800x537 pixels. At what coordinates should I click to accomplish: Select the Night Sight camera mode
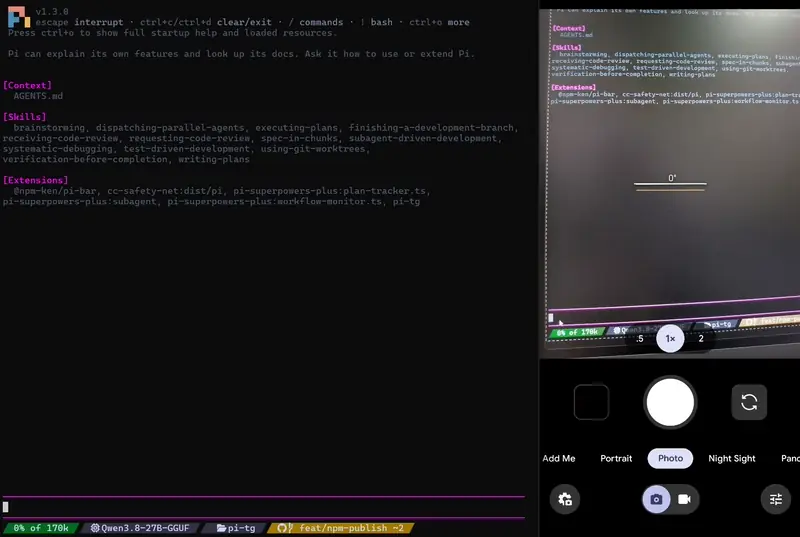point(732,458)
